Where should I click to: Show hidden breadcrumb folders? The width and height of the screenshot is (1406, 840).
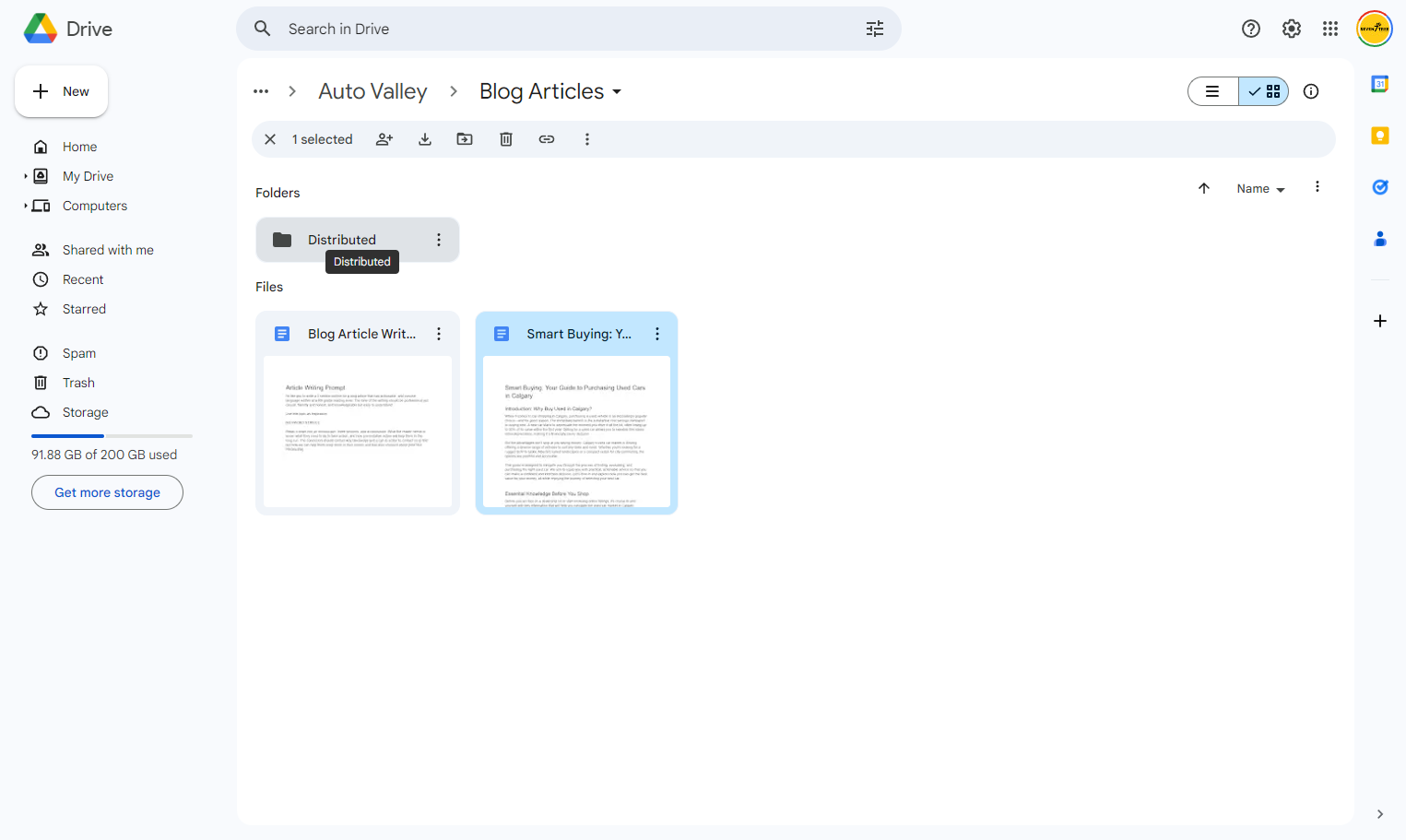tap(261, 91)
